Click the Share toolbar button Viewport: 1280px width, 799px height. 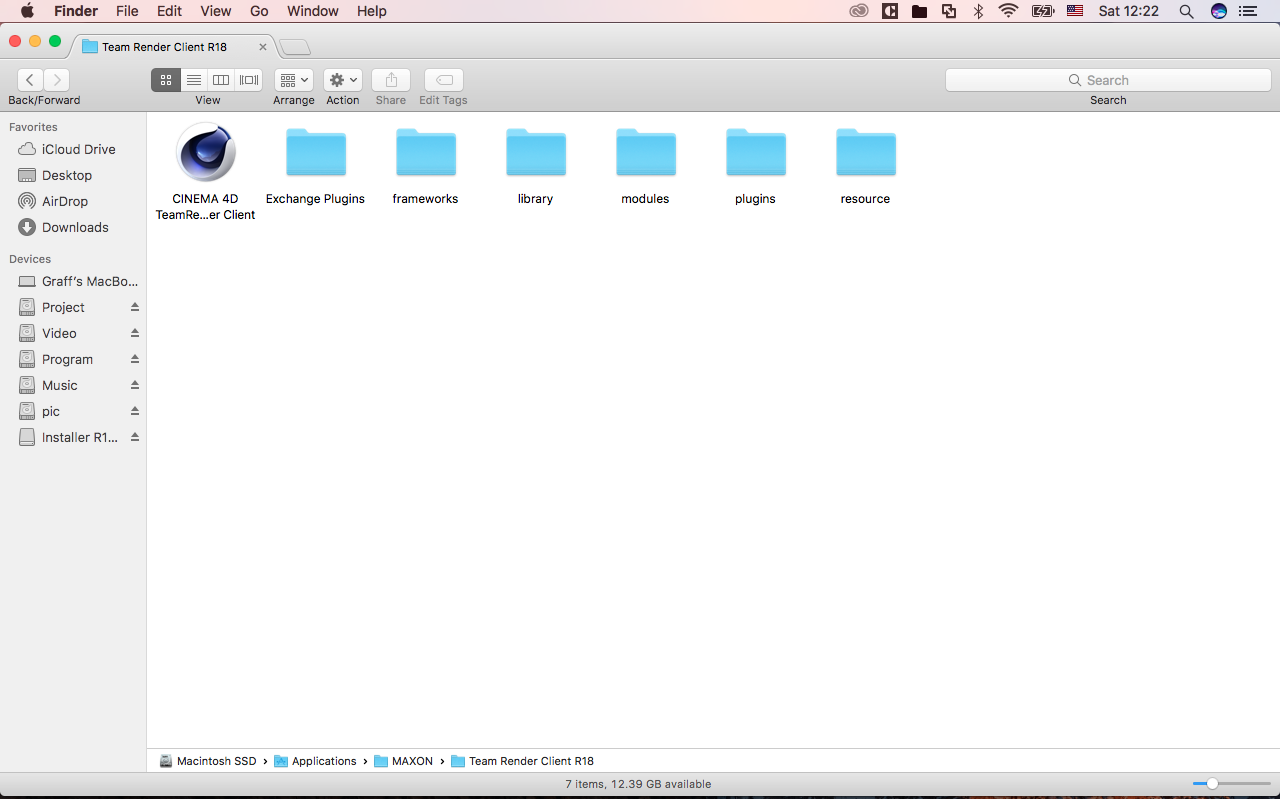[391, 80]
